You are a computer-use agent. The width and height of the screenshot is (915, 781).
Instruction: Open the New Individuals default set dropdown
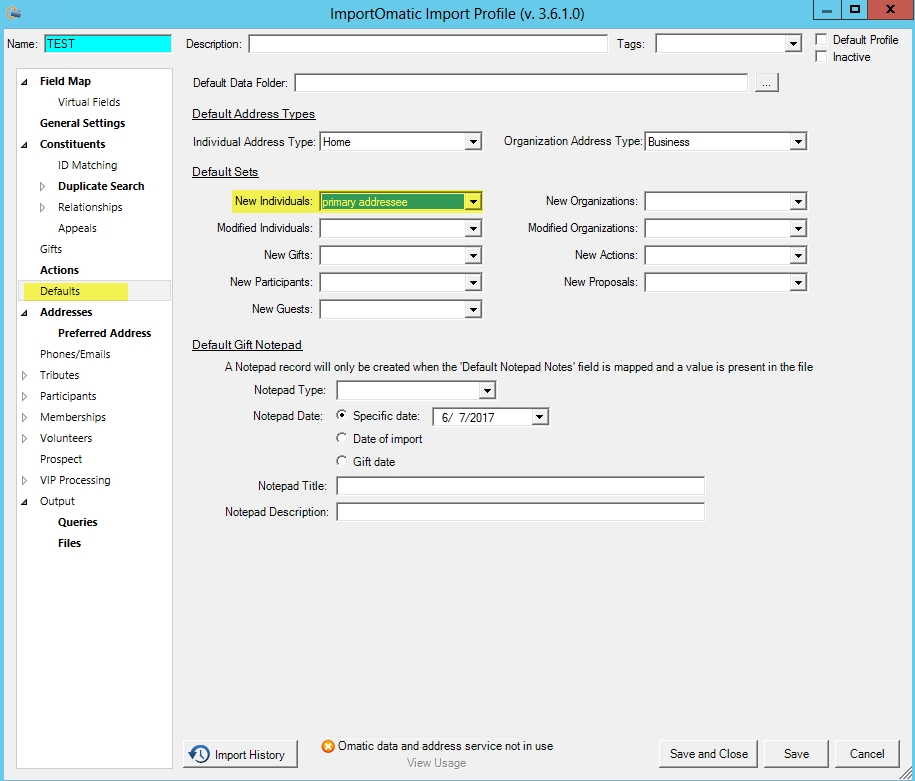(x=472, y=201)
